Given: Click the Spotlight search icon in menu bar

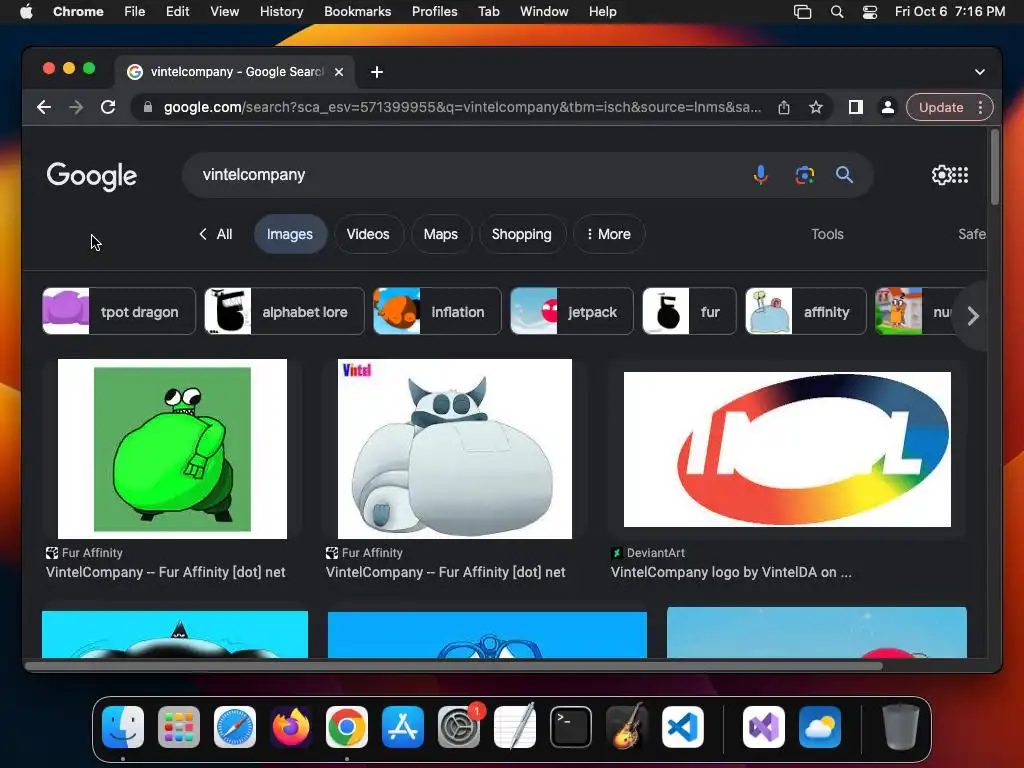Looking at the screenshot, I should point(837,12).
